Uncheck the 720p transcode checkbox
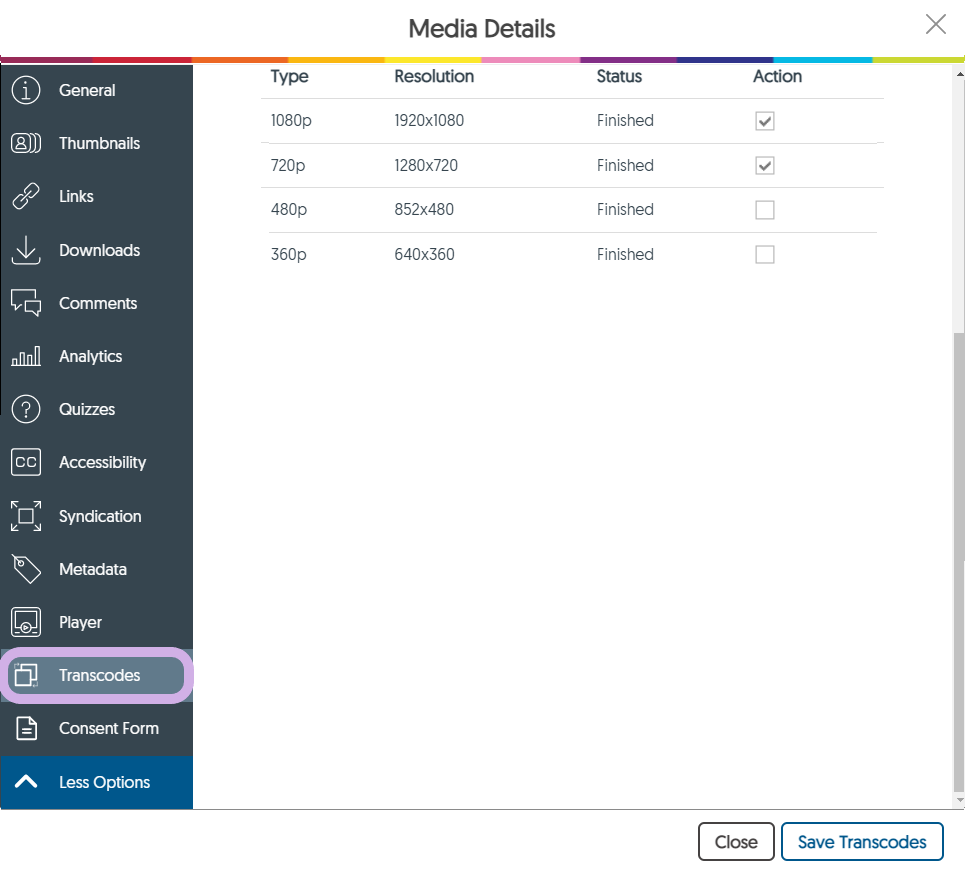Viewport: 965px width, 870px height. pos(764,166)
